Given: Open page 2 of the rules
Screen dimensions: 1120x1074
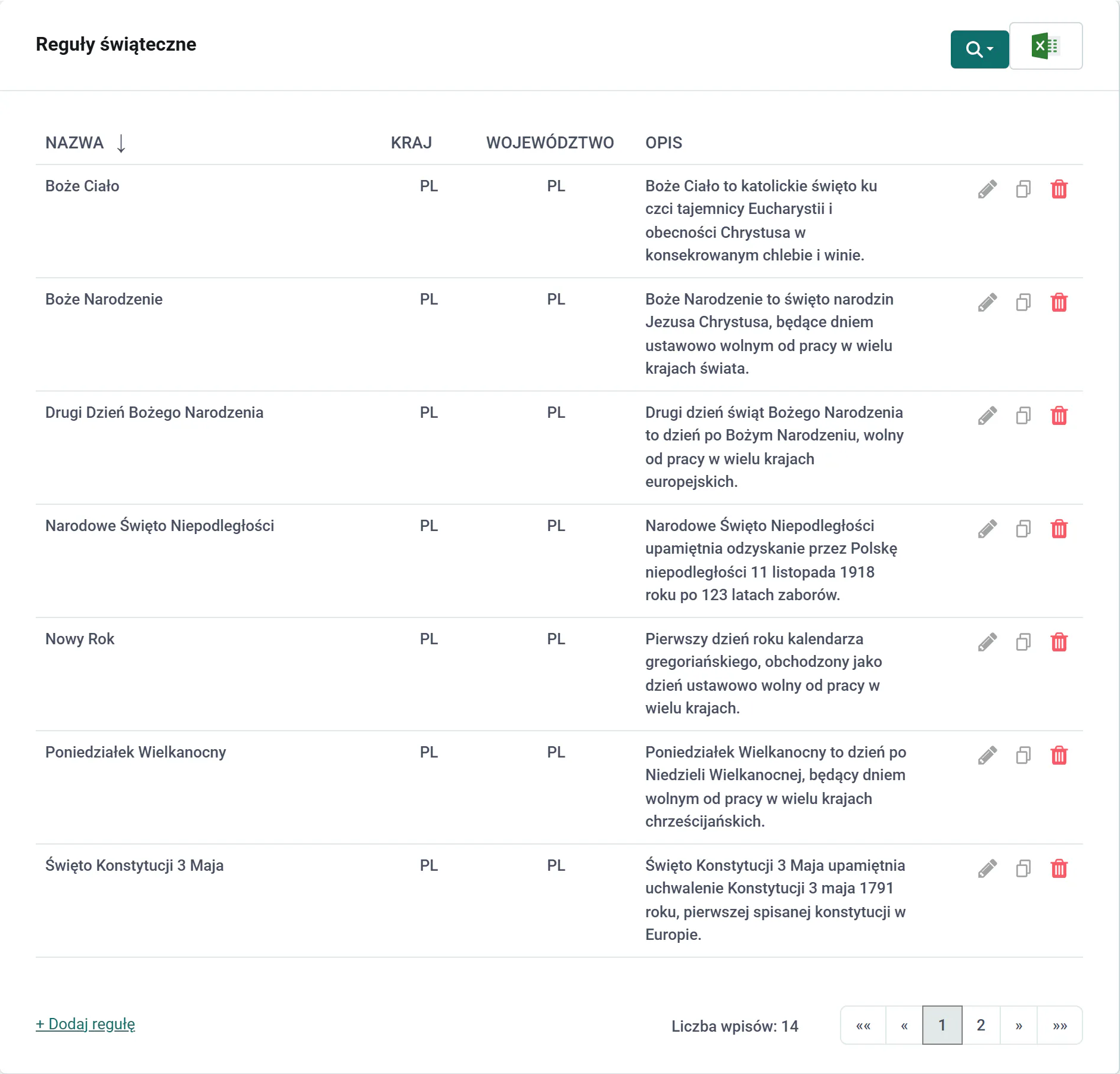Looking at the screenshot, I should pyautogui.click(x=981, y=1025).
